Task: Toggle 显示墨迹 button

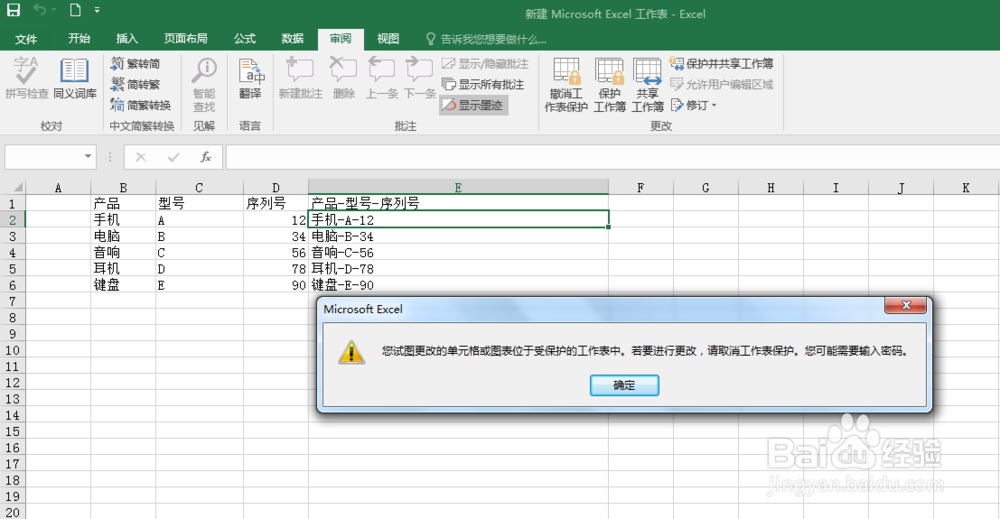Action: (473, 105)
